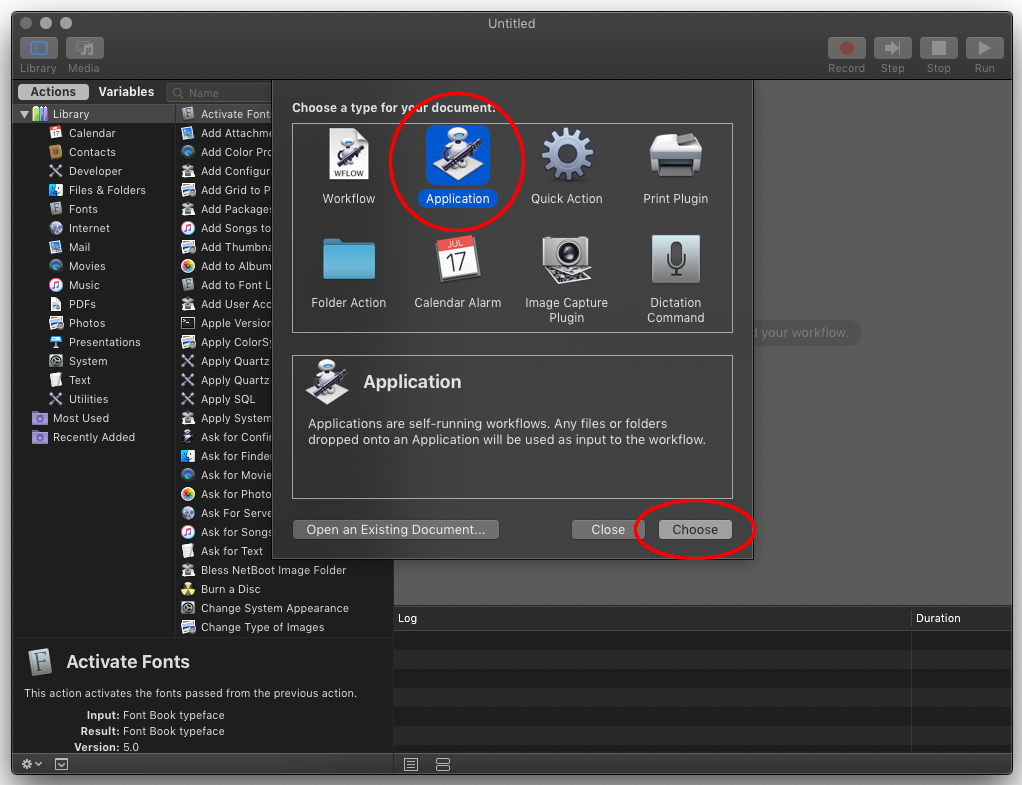Select the Ask for Text action

(231, 551)
